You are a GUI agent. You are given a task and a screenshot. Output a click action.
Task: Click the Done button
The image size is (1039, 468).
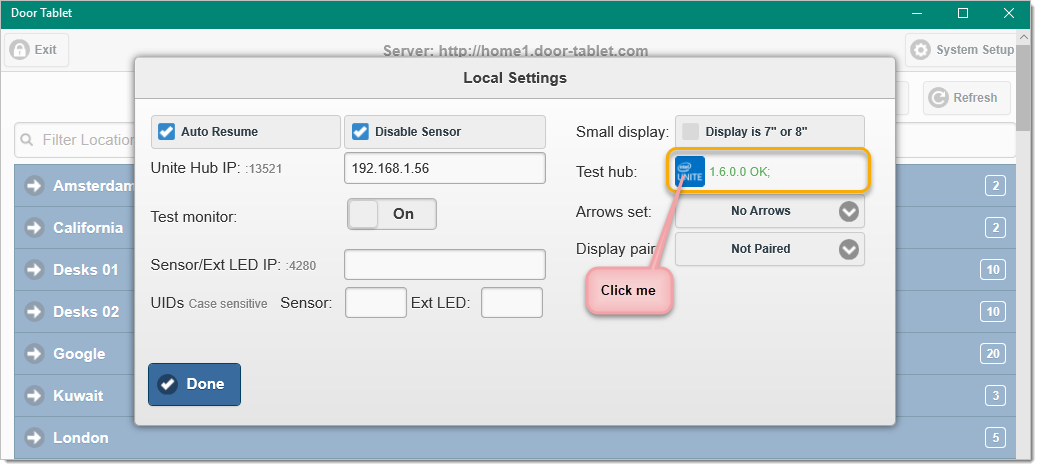pos(194,384)
